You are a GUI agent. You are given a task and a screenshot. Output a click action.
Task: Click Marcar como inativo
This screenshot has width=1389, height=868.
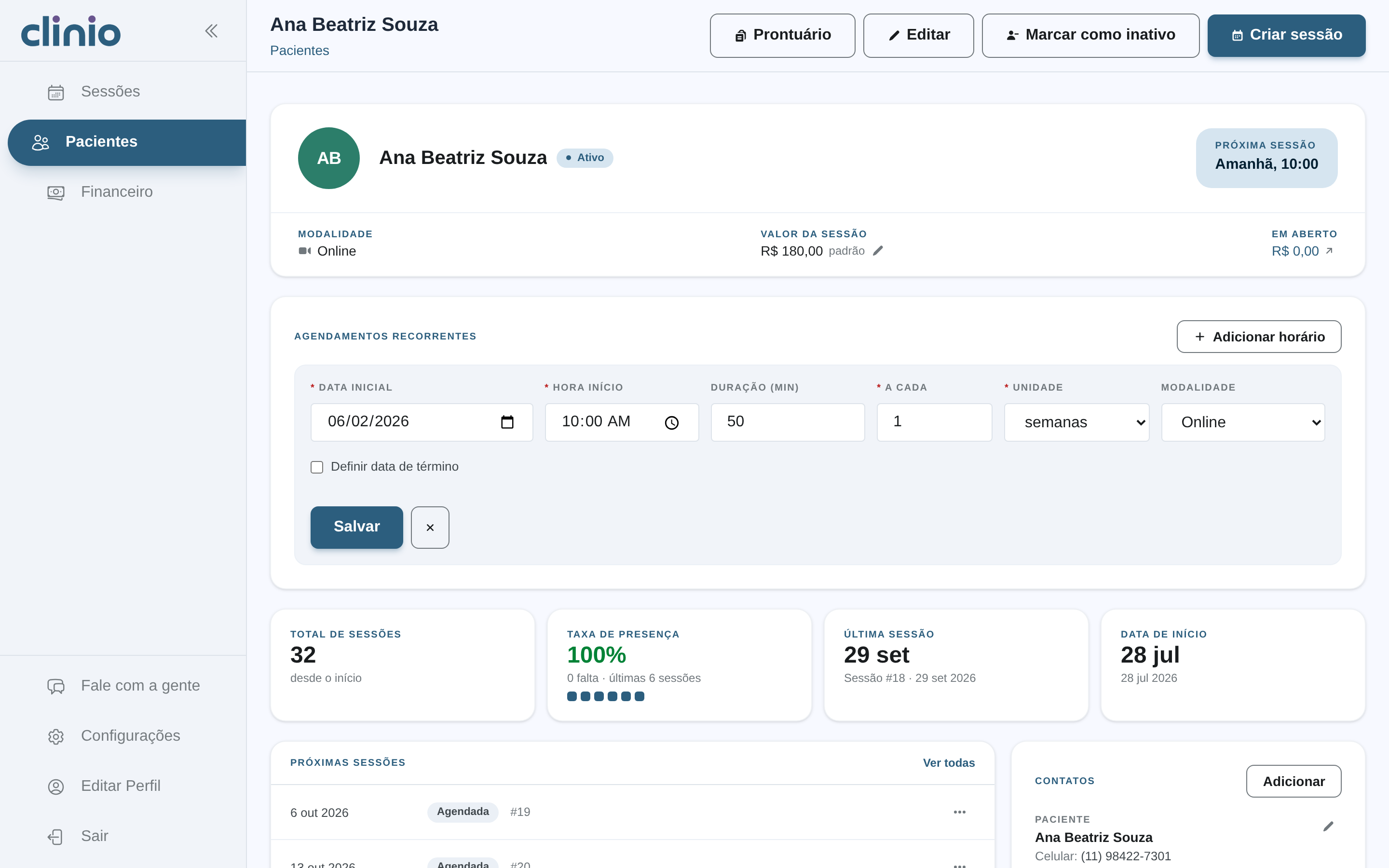pyautogui.click(x=1090, y=35)
